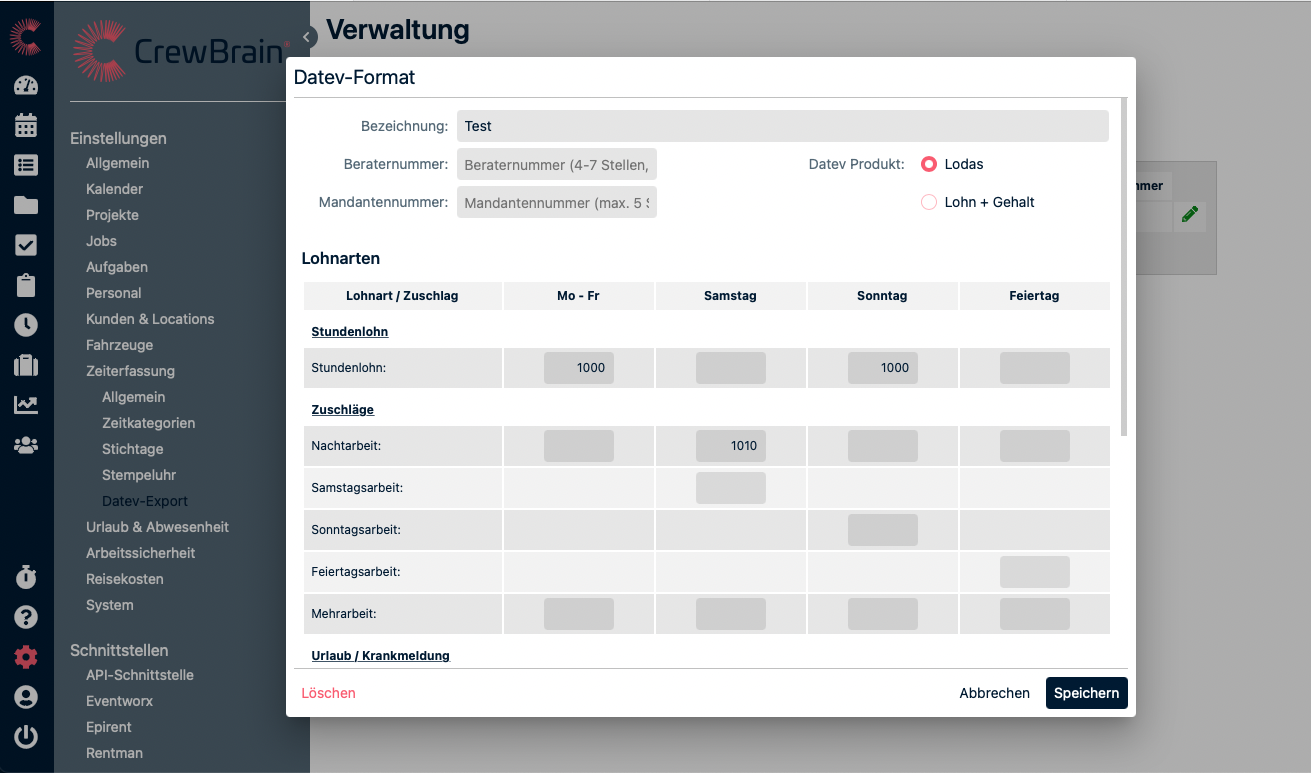Select the Lohn + Gehalt option

[929, 202]
